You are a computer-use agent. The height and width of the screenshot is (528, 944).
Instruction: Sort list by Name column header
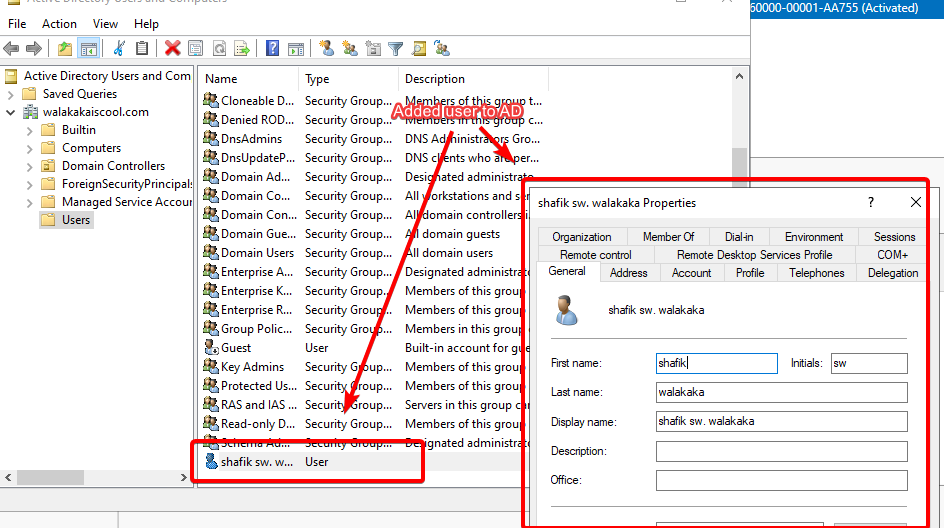tap(248, 79)
